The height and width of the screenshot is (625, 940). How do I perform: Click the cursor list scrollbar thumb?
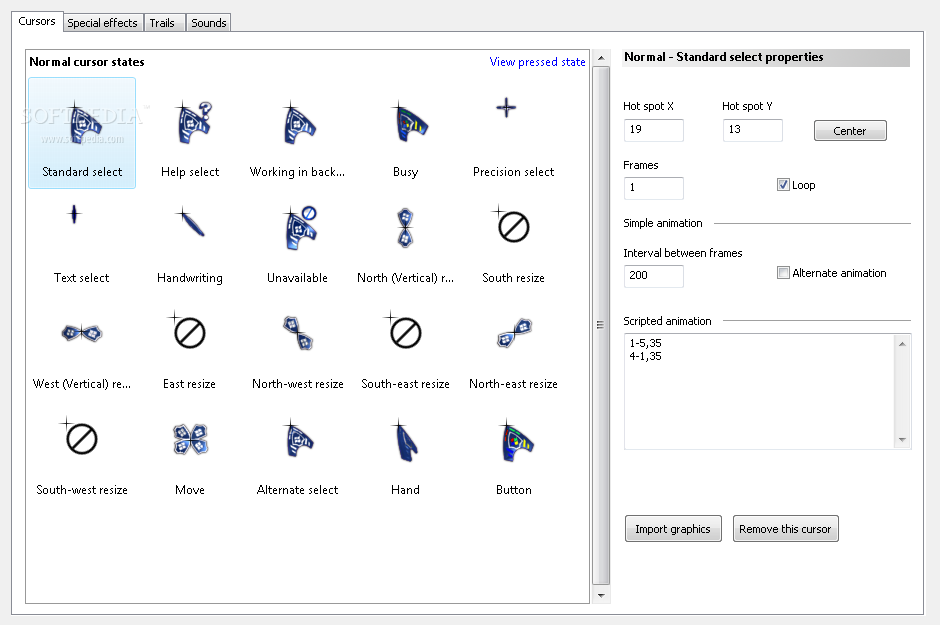tap(601, 325)
